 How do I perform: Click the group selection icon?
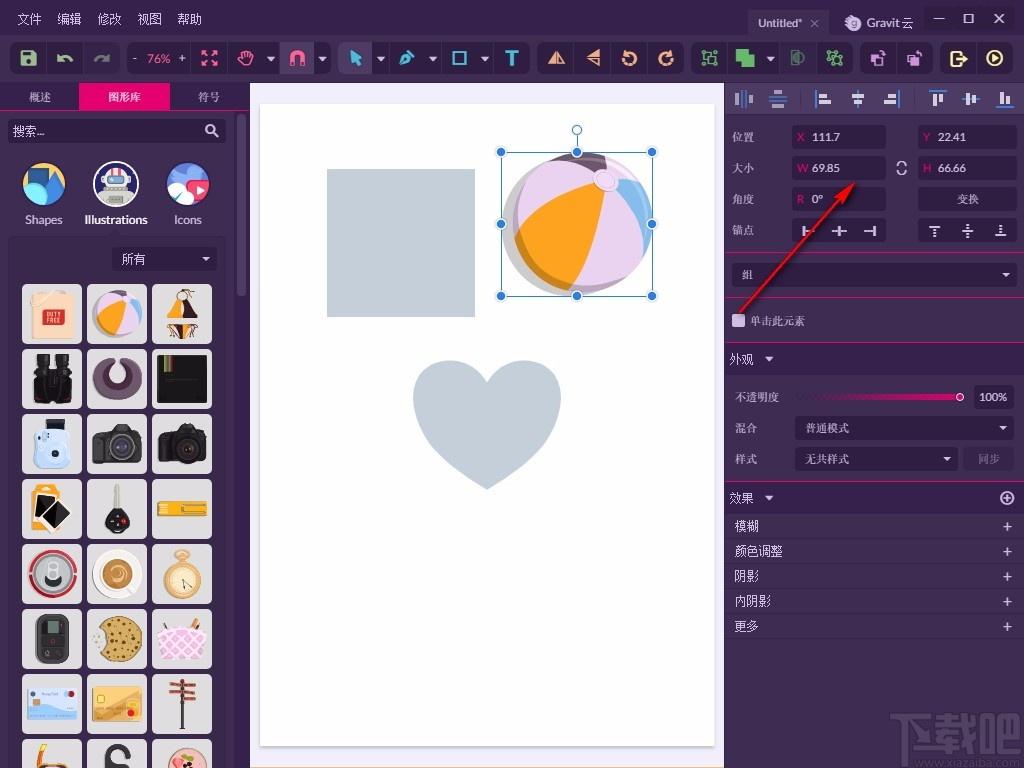click(709, 58)
